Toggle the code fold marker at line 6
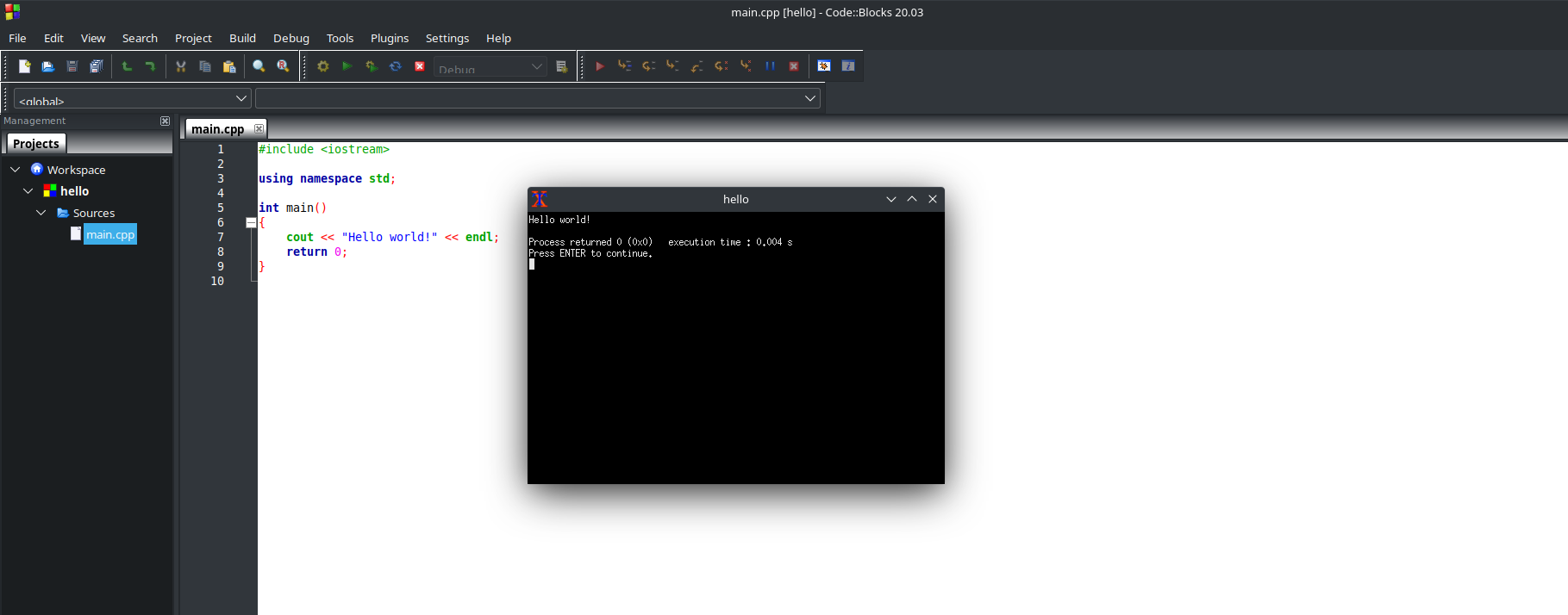 pos(251,222)
